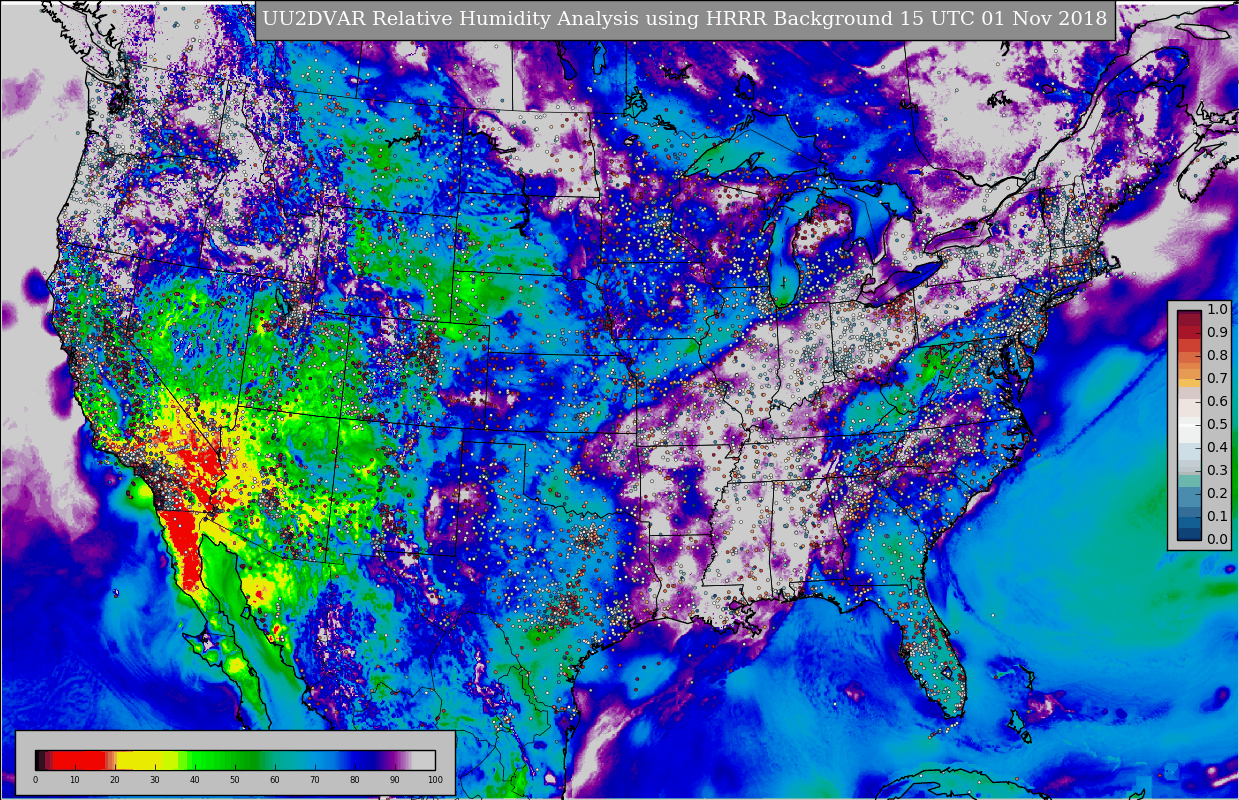
Task: Pick the purple segment near 90 on humidity colorbar
Action: point(392,760)
